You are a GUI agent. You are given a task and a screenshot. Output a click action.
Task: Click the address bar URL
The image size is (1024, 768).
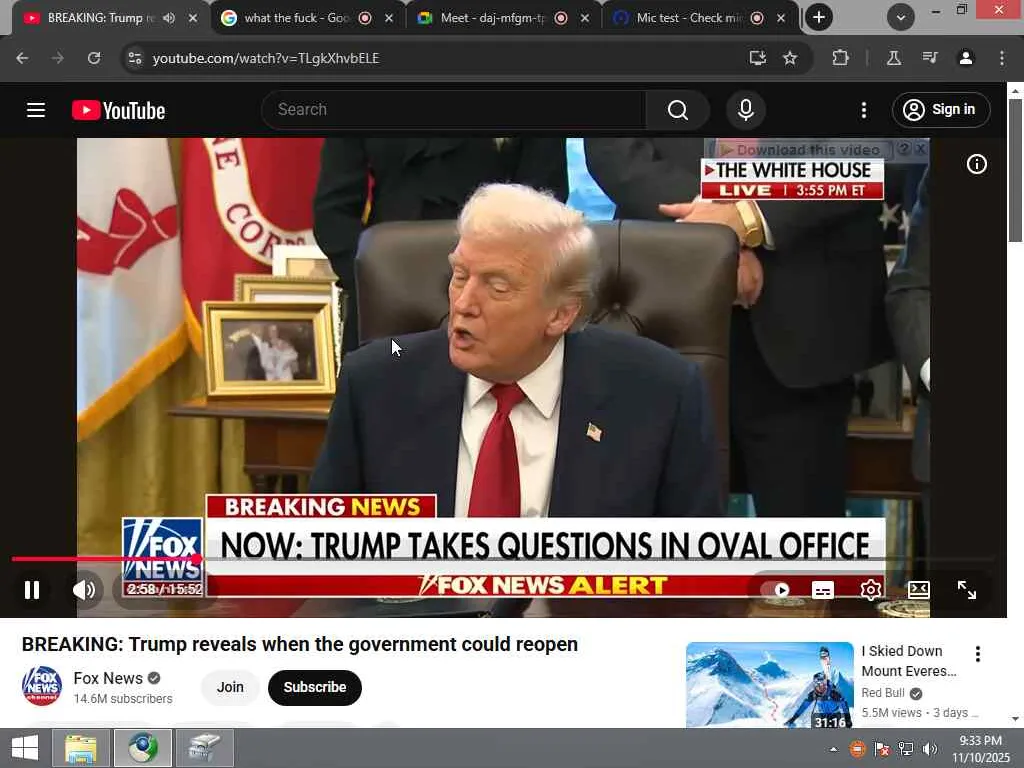[266, 58]
